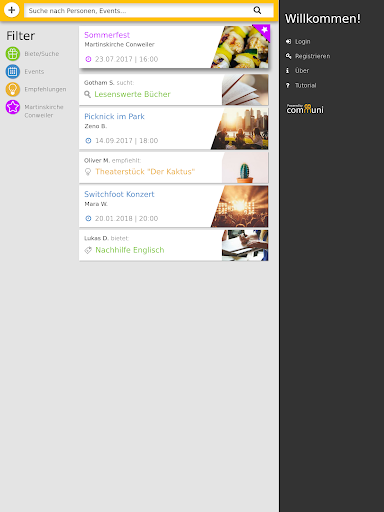Open Zeno B. organizer name
The image size is (384, 512).
[x=95, y=126]
